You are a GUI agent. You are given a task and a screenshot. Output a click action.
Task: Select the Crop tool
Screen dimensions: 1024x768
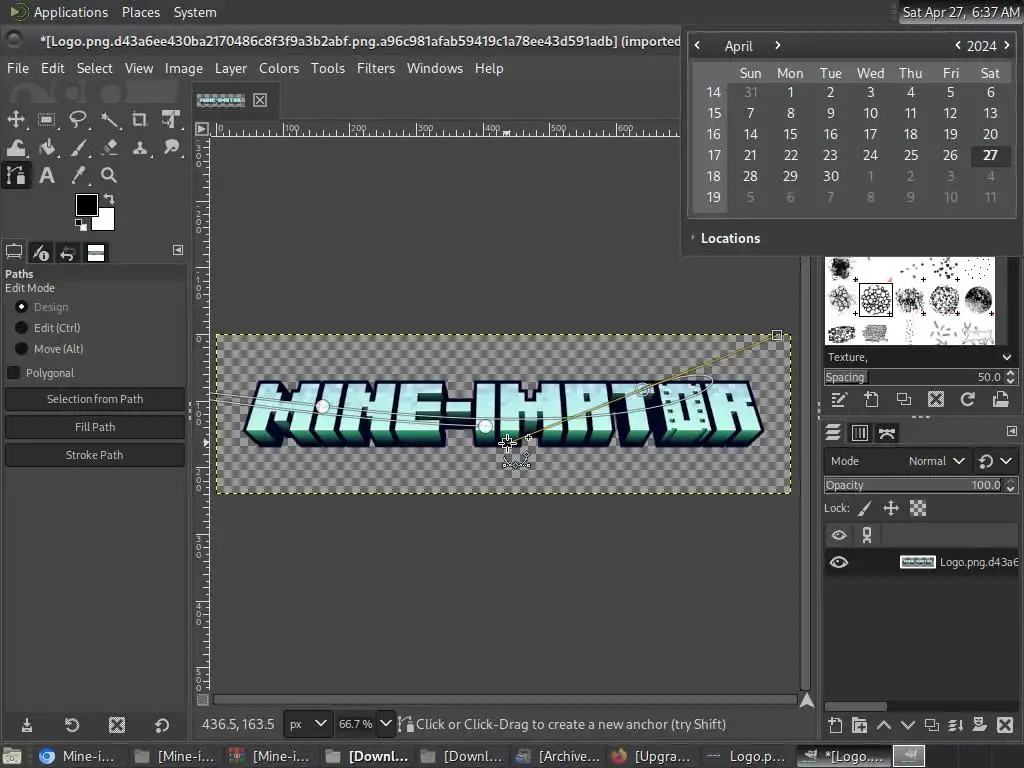(x=140, y=120)
